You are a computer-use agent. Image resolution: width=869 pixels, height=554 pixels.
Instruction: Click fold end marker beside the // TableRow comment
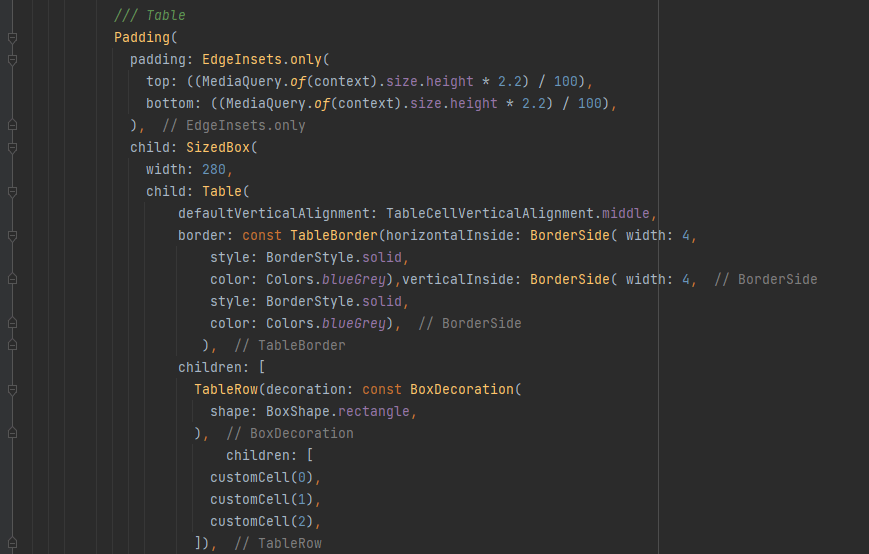[12, 543]
